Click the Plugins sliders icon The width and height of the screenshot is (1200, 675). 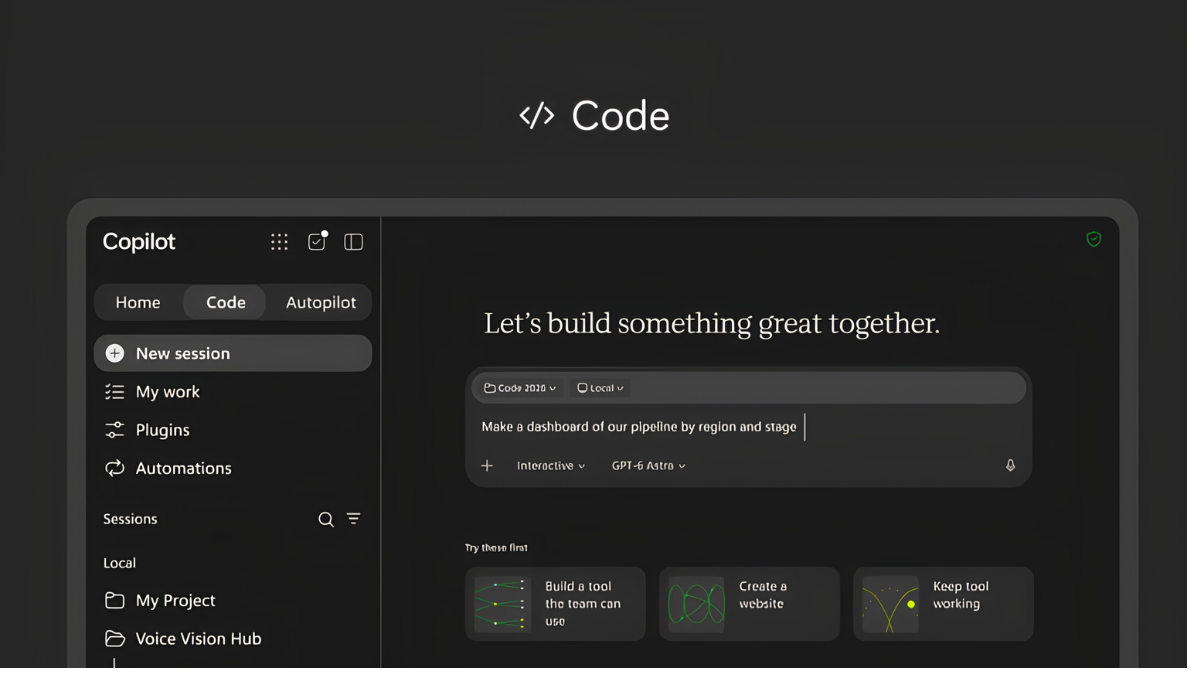click(x=115, y=430)
